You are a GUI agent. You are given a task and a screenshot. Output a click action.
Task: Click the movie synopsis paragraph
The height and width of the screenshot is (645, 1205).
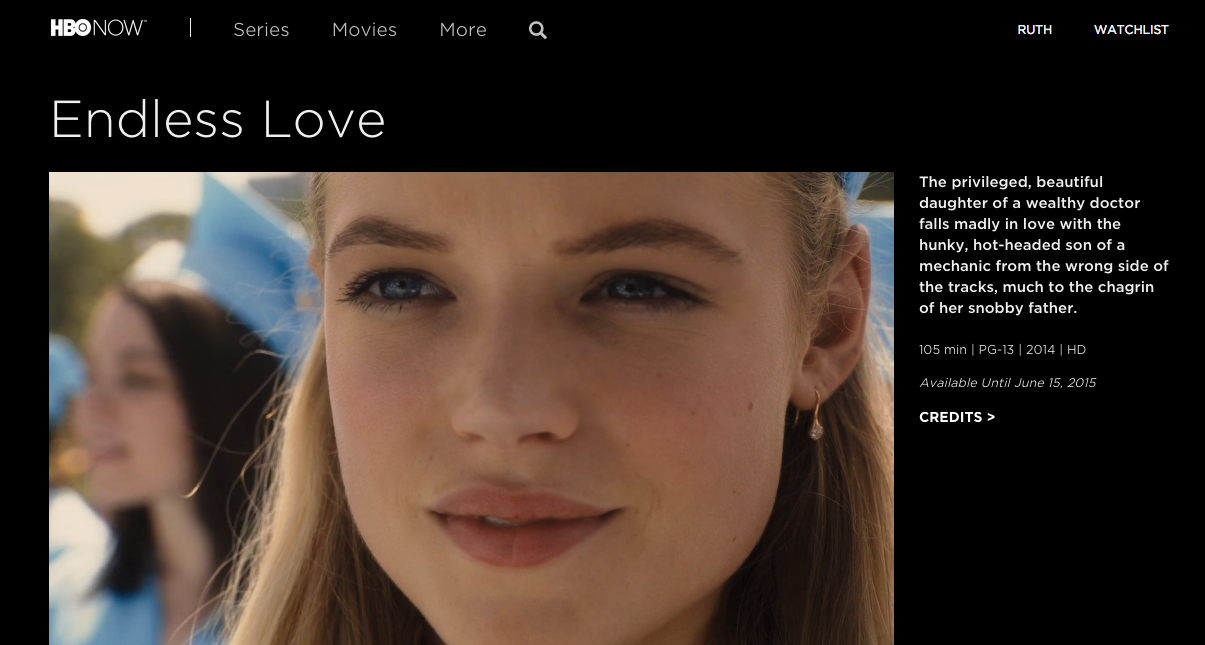tap(1044, 245)
